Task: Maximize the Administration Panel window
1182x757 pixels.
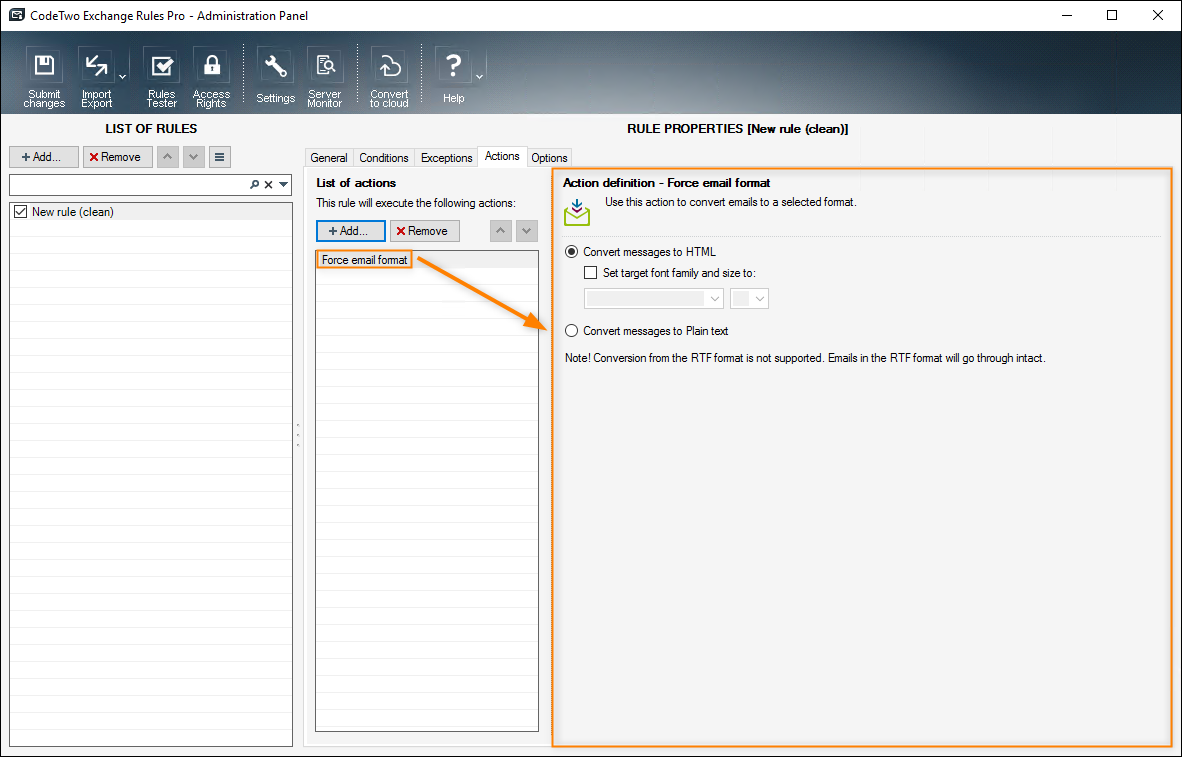Action: (1112, 15)
